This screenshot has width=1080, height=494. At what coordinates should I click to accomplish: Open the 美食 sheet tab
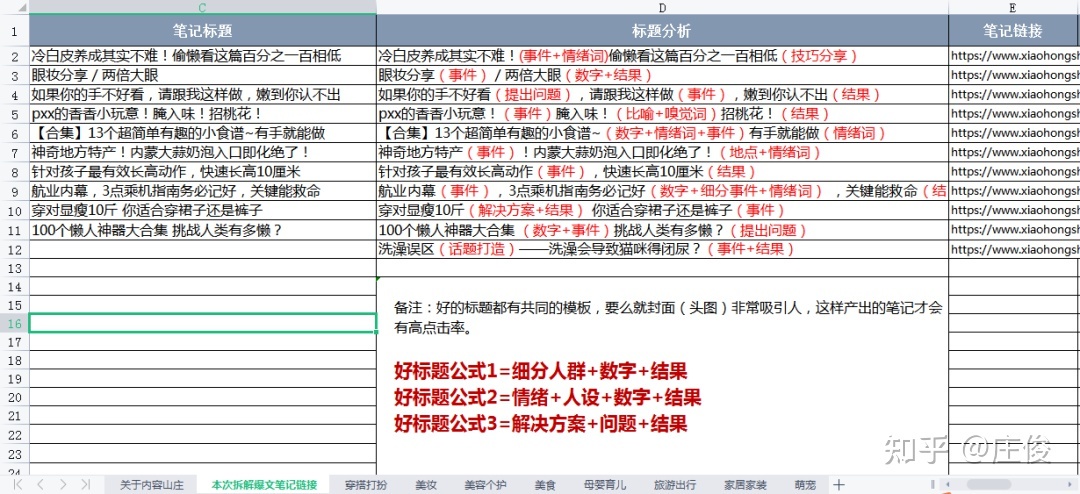click(544, 485)
